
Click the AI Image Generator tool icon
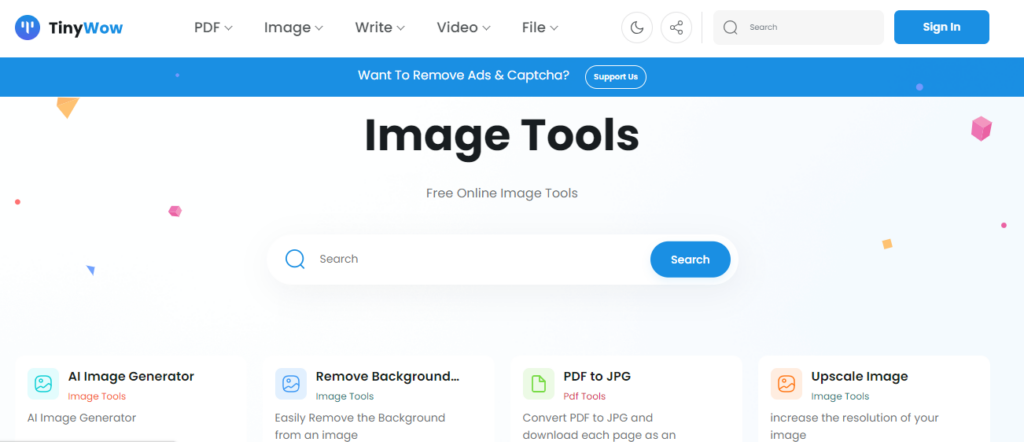[x=43, y=383]
